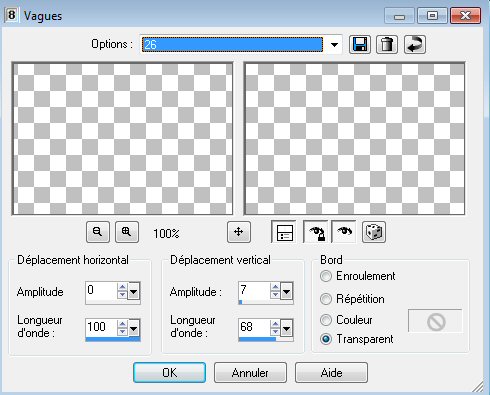This screenshot has width=490, height=395.
Task: Close the Vagues dialog with X
Action: [x=465, y=16]
